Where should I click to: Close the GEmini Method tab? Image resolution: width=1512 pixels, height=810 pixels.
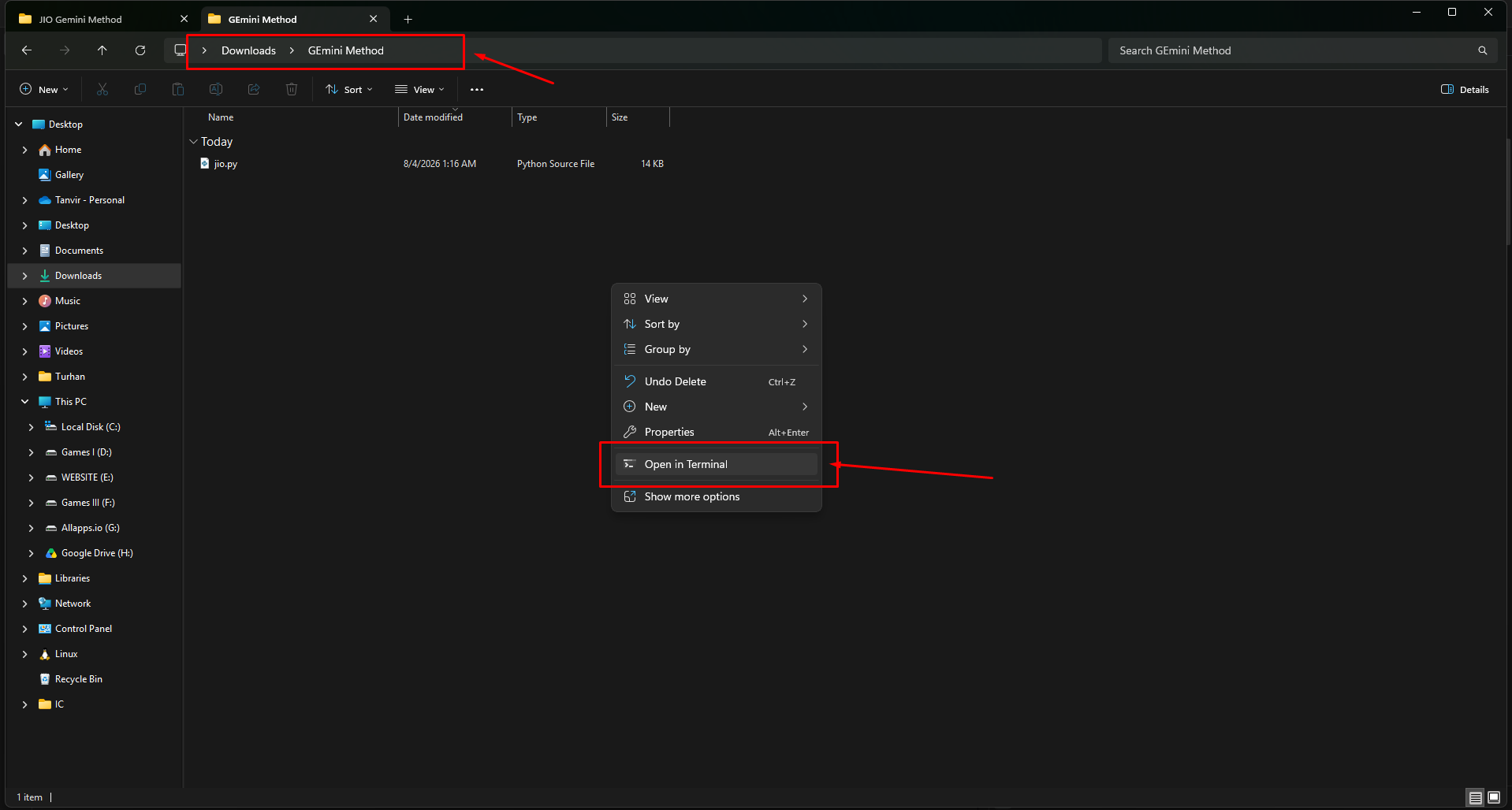tap(374, 19)
